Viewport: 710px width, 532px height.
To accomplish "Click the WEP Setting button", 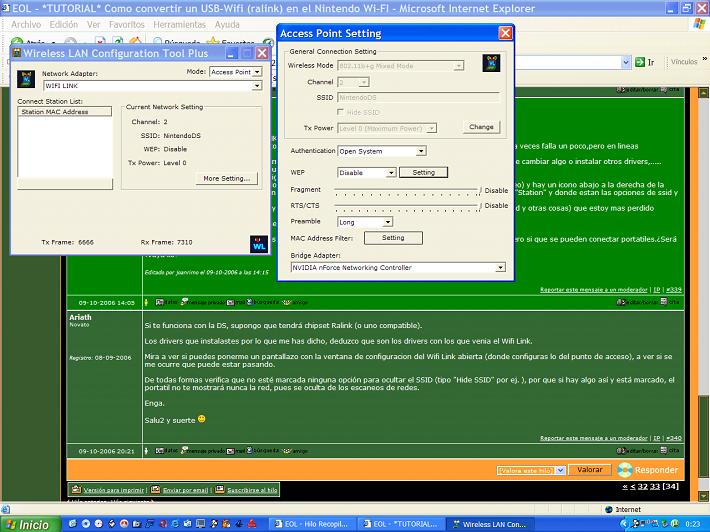I will [x=423, y=173].
